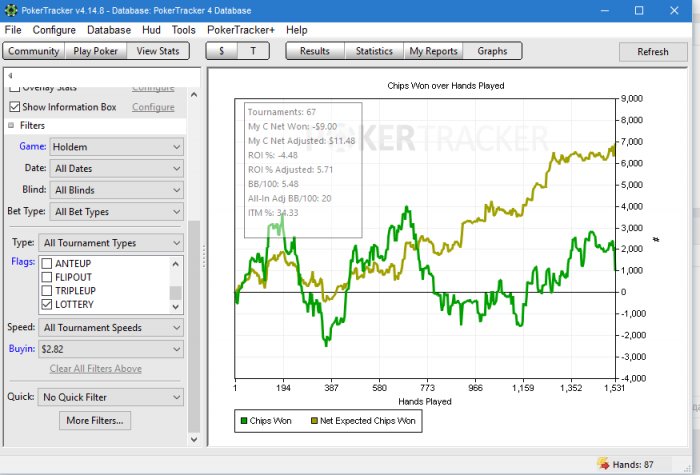Click the Flags list scroll up arrow

point(175,264)
